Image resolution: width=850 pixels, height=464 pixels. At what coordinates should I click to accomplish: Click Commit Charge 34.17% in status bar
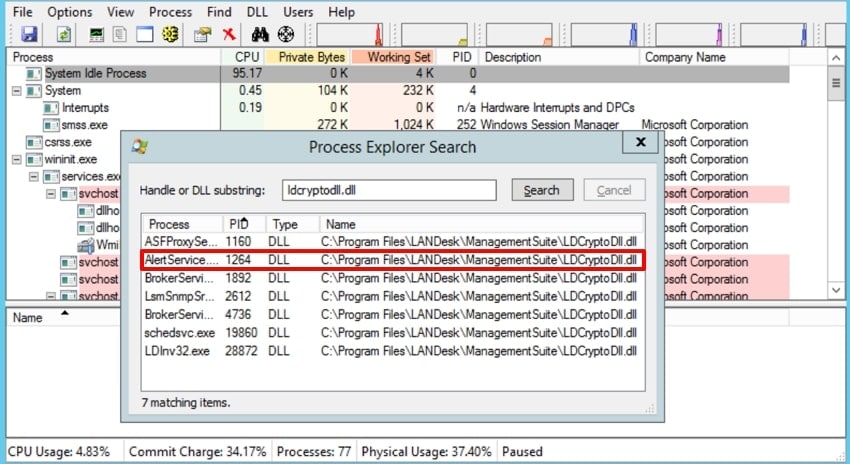198,452
